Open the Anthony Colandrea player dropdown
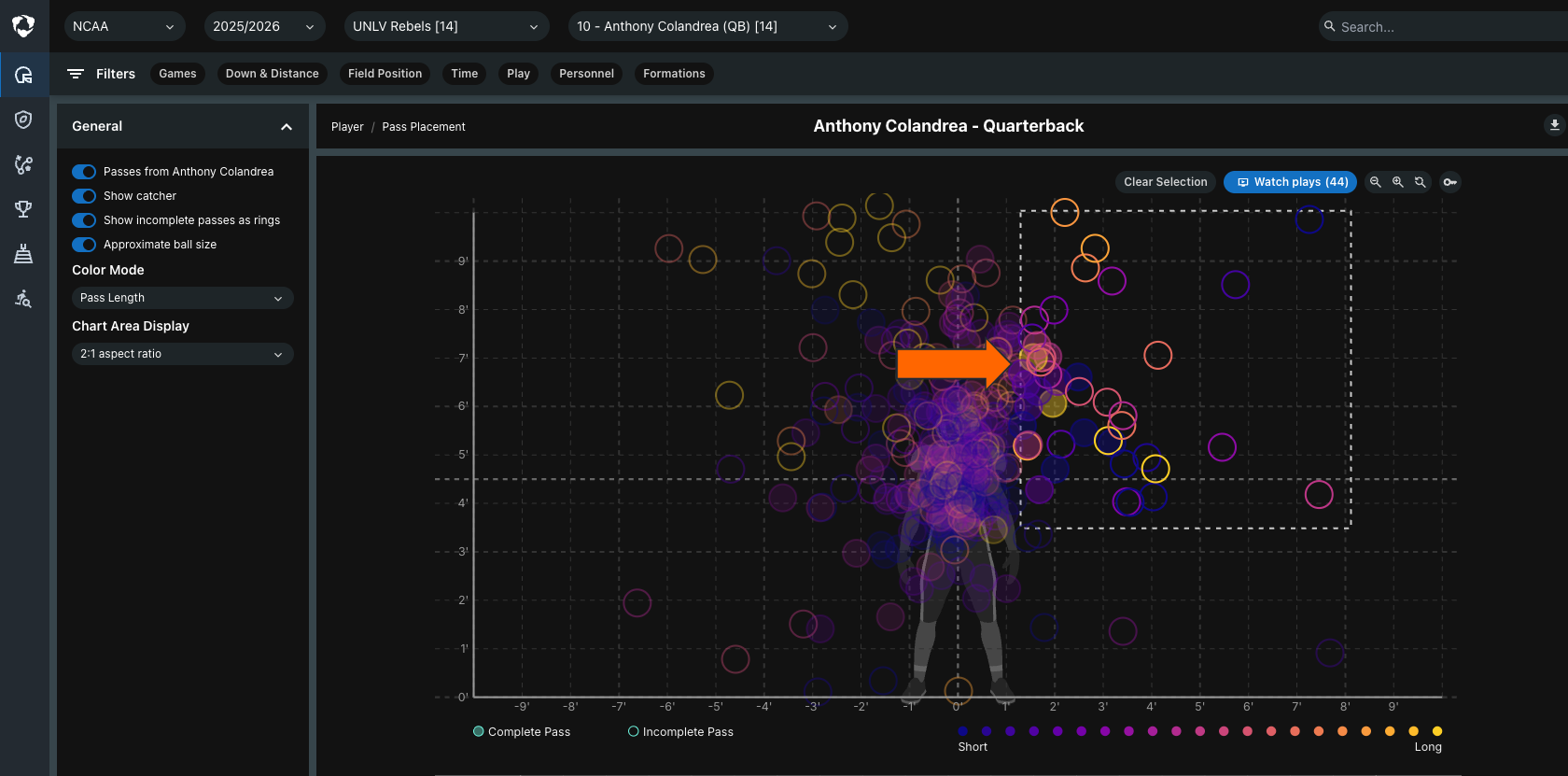The width and height of the screenshot is (1568, 776). 707,26
